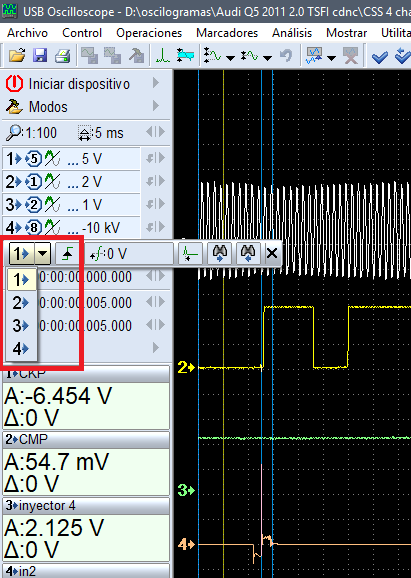Adjust channel 2 range stepper arrows
The height and width of the screenshot is (578, 411).
tap(155, 181)
